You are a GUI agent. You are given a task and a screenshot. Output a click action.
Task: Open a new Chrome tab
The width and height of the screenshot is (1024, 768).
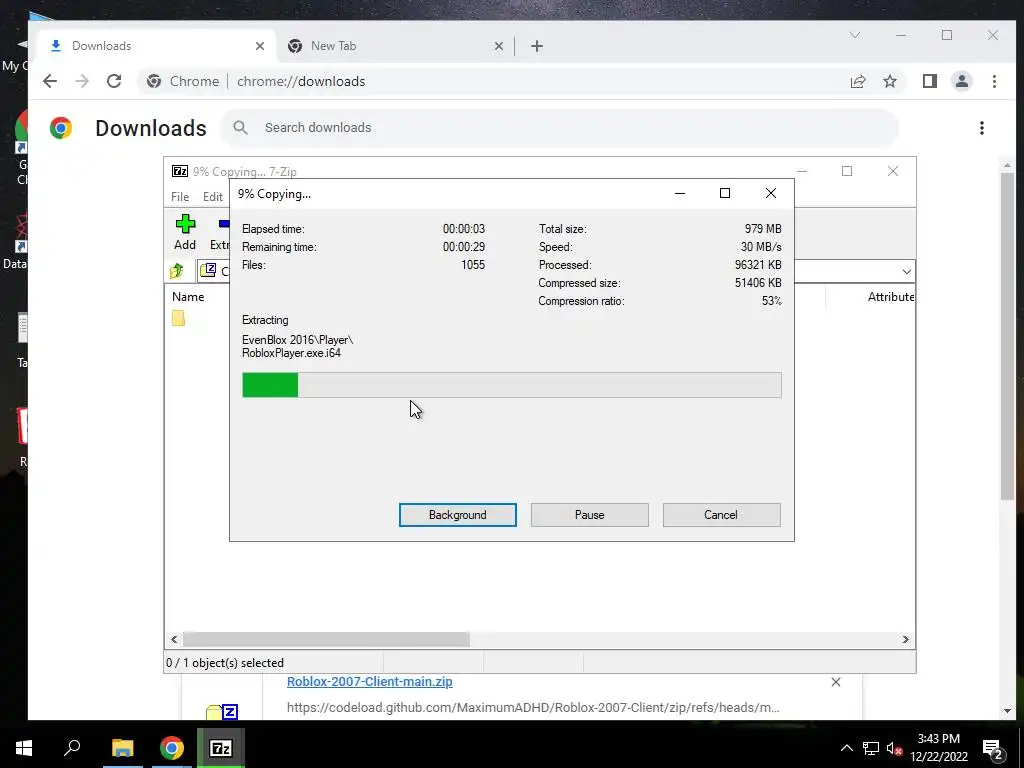(537, 46)
